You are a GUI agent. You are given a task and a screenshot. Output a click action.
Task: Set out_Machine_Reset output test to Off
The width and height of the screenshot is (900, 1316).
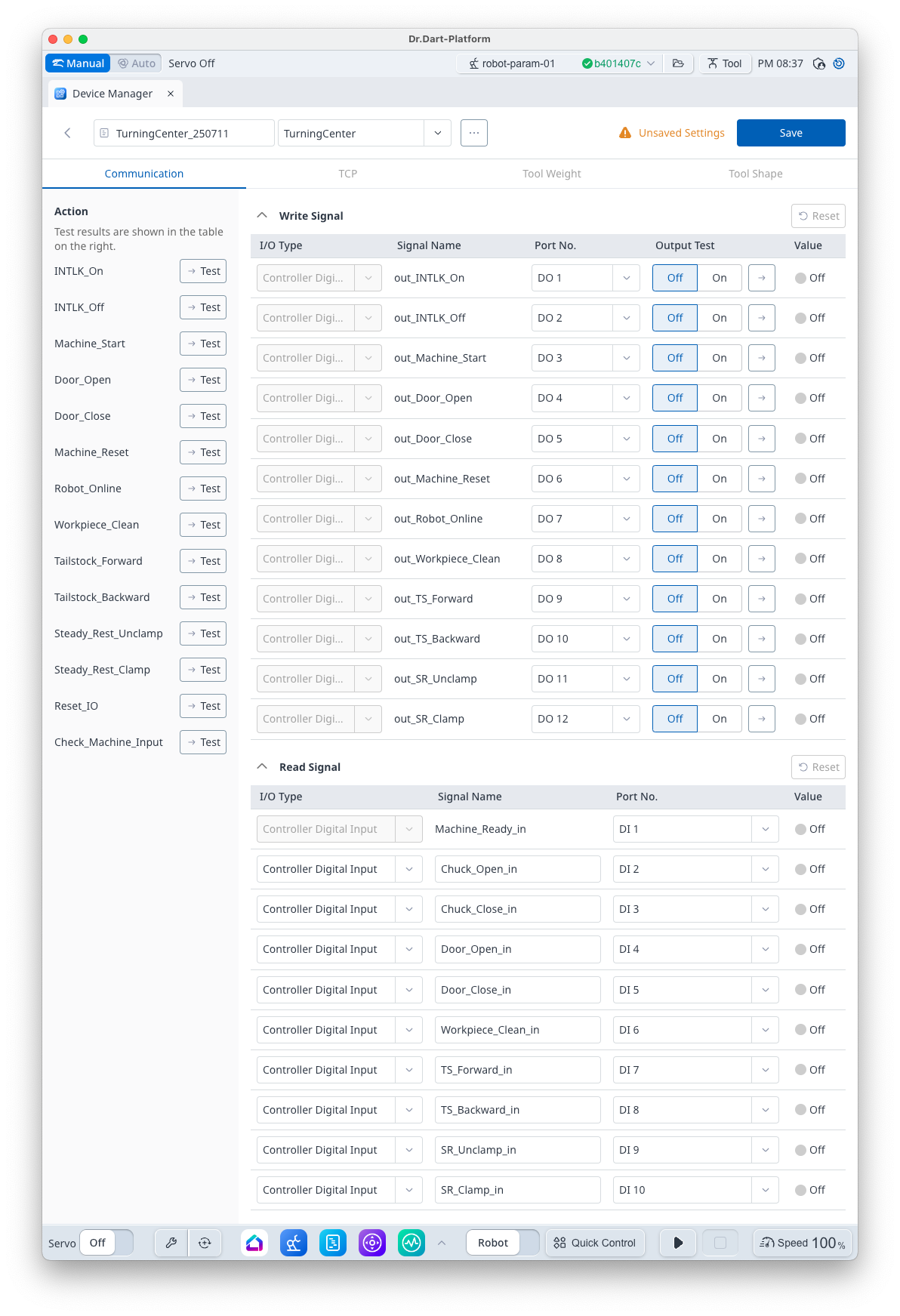[x=675, y=479]
